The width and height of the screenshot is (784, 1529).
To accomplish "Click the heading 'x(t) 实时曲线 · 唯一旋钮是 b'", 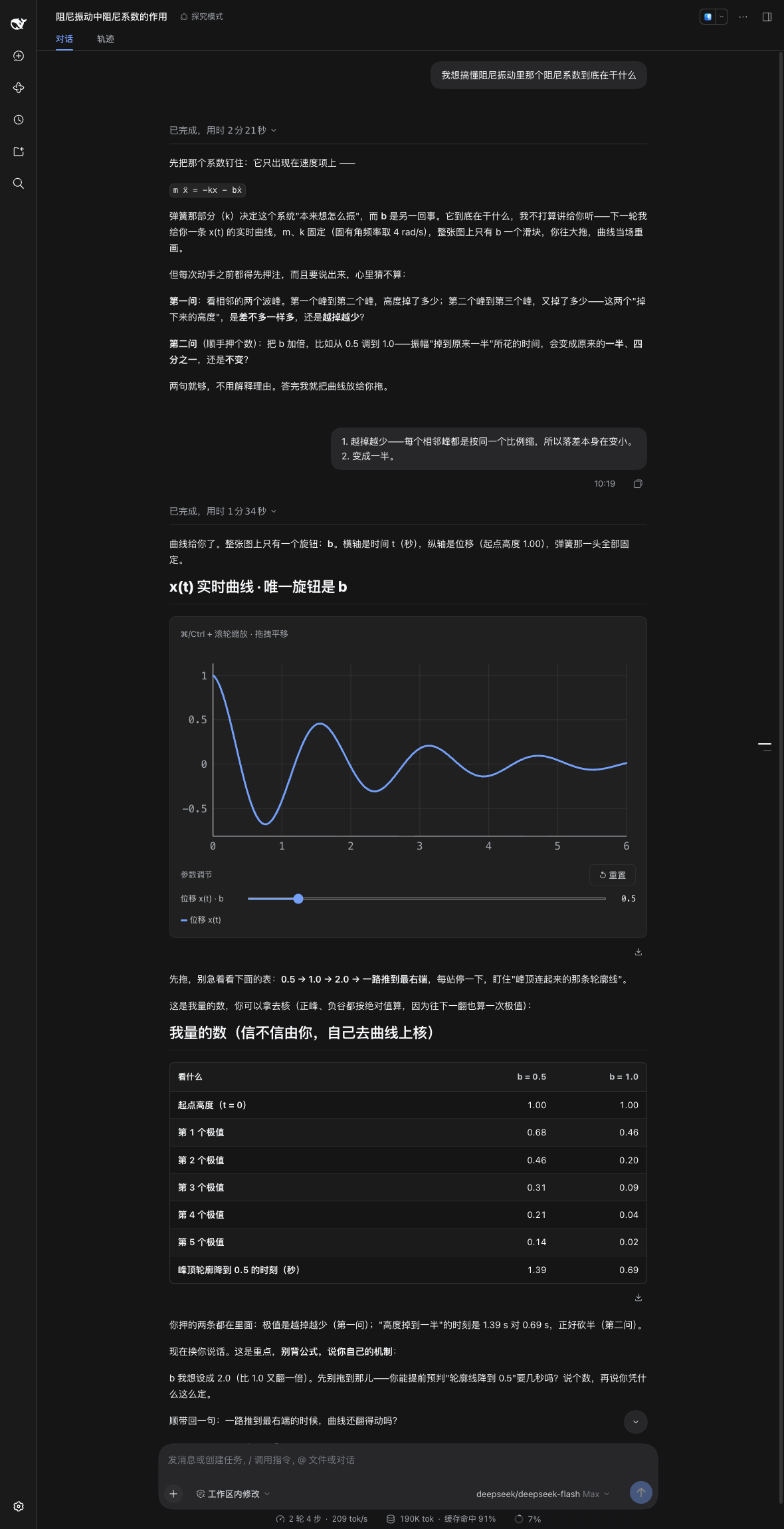I will (258, 587).
